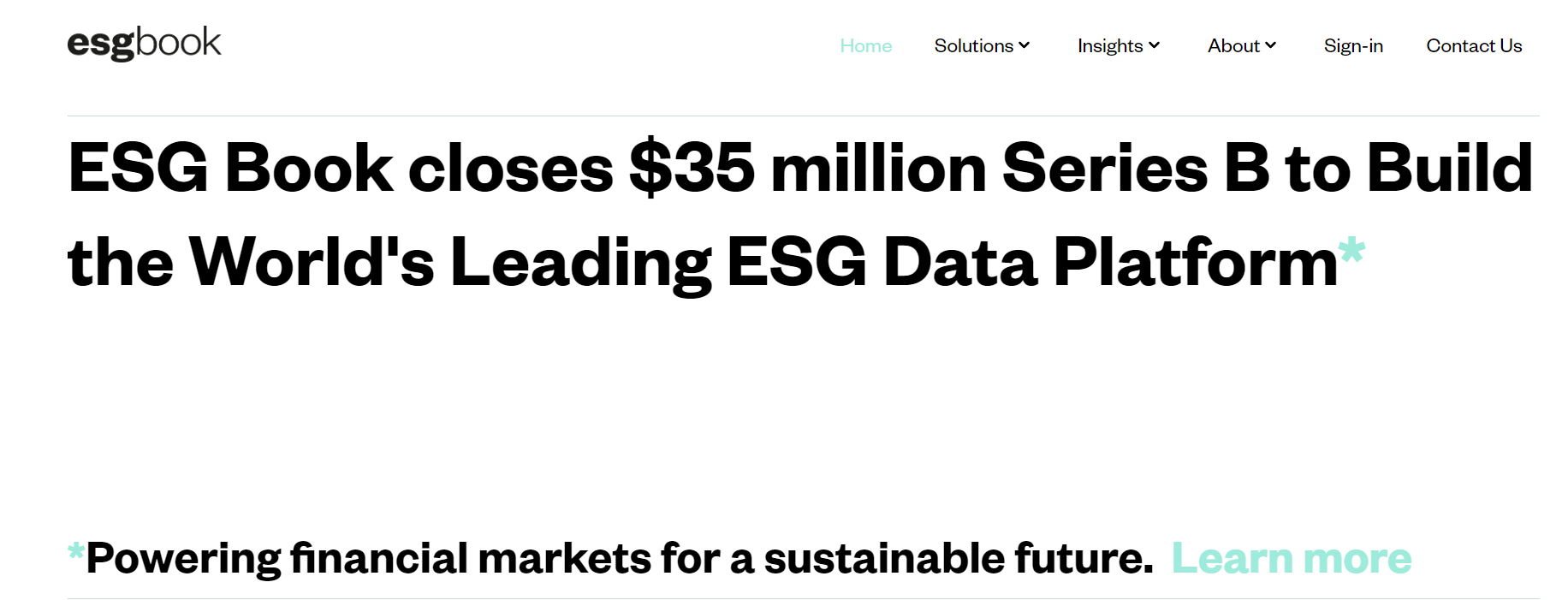Click the esgbook logo
1568x600 pixels.
point(144,43)
